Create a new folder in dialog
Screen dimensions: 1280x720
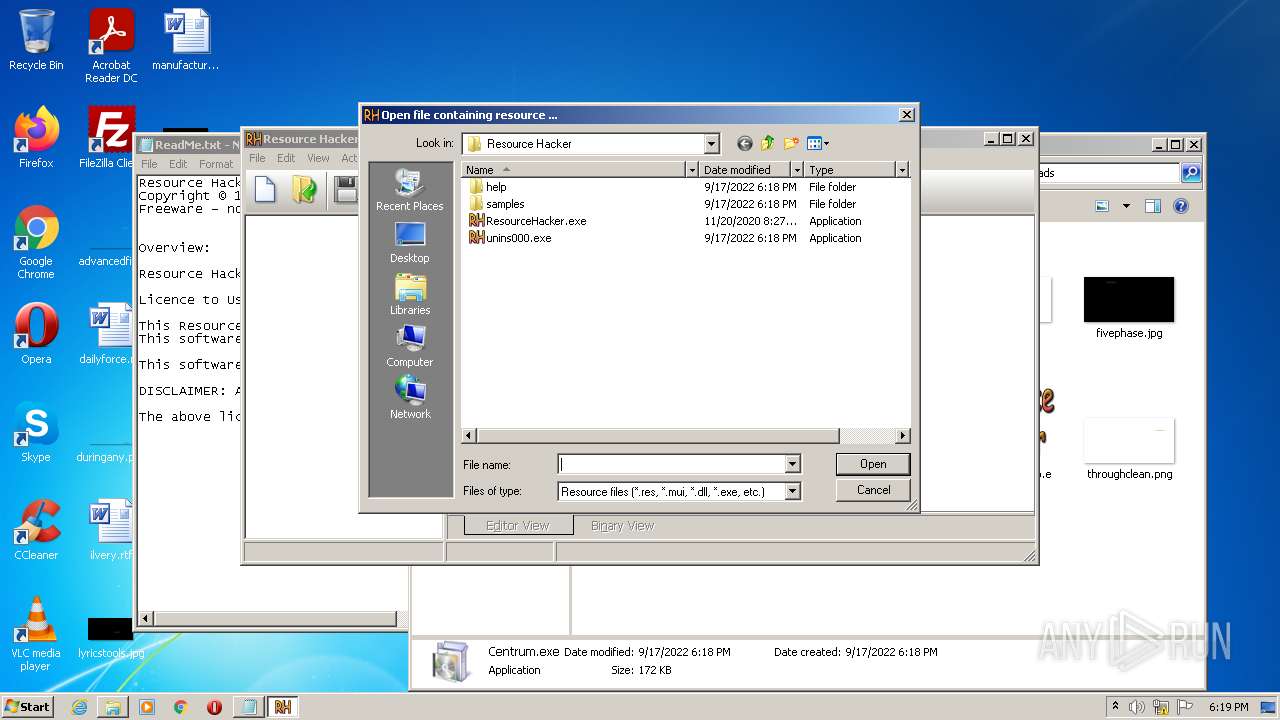[x=791, y=144]
